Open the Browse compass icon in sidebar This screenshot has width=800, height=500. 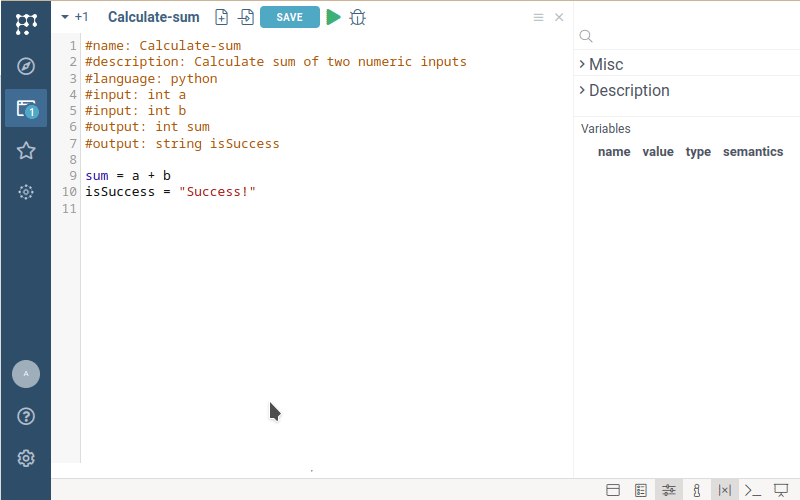[26, 66]
